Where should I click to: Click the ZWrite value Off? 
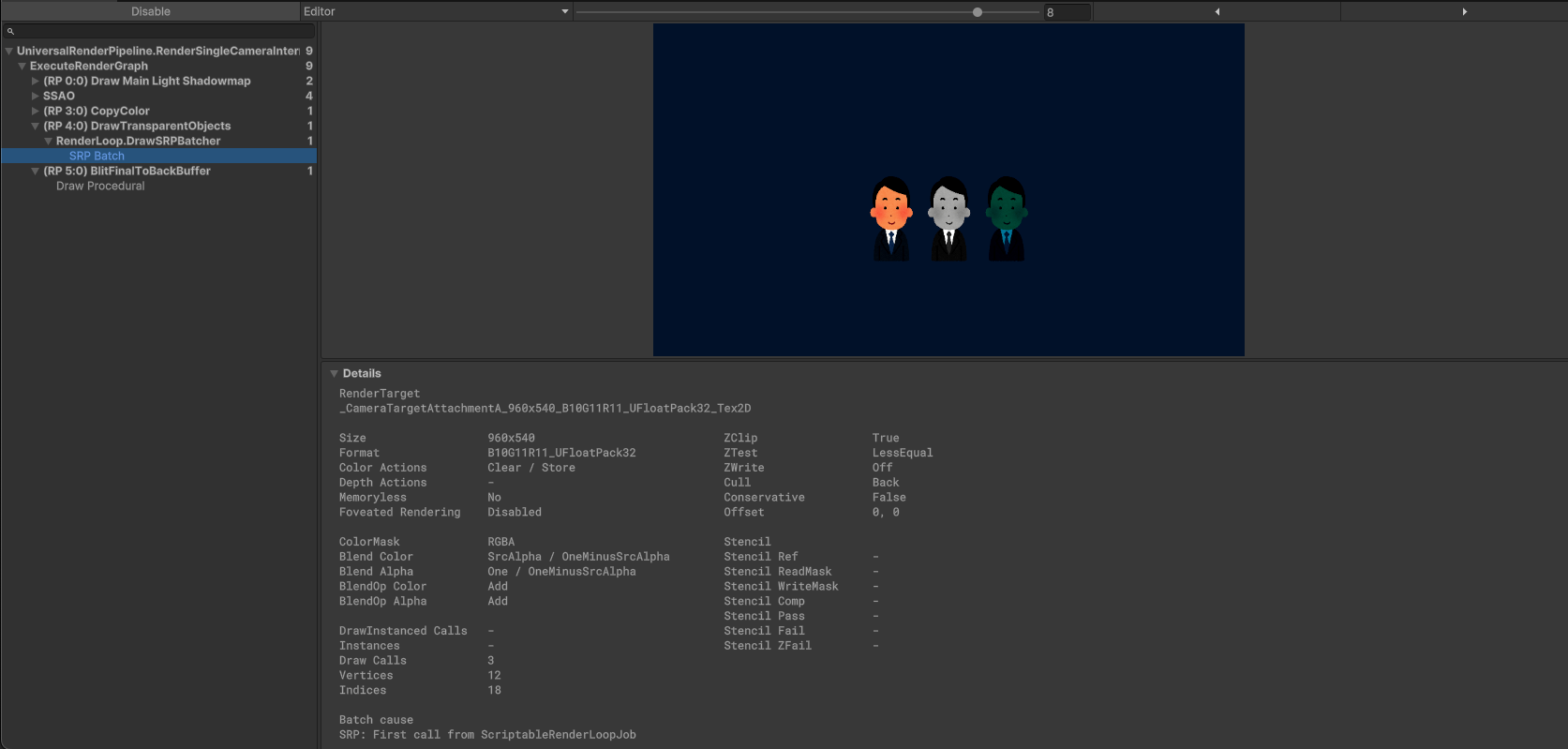(883, 468)
